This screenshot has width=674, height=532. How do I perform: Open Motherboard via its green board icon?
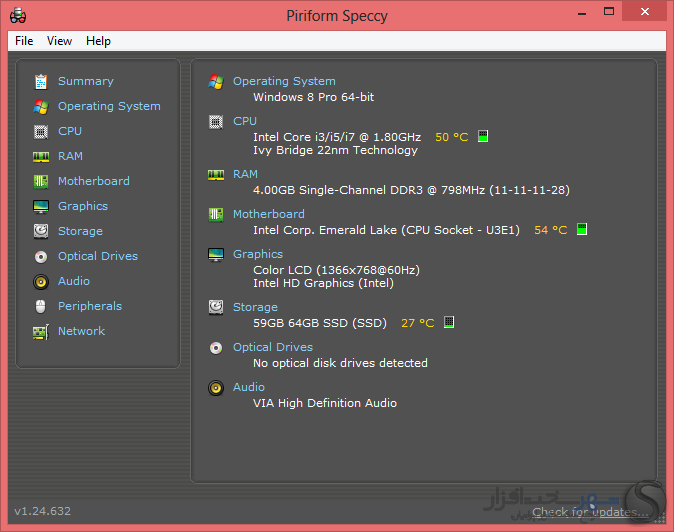pos(41,181)
